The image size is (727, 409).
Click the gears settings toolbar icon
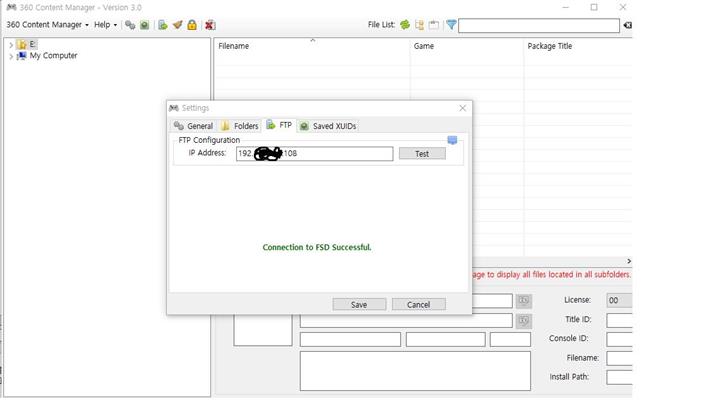click(130, 25)
